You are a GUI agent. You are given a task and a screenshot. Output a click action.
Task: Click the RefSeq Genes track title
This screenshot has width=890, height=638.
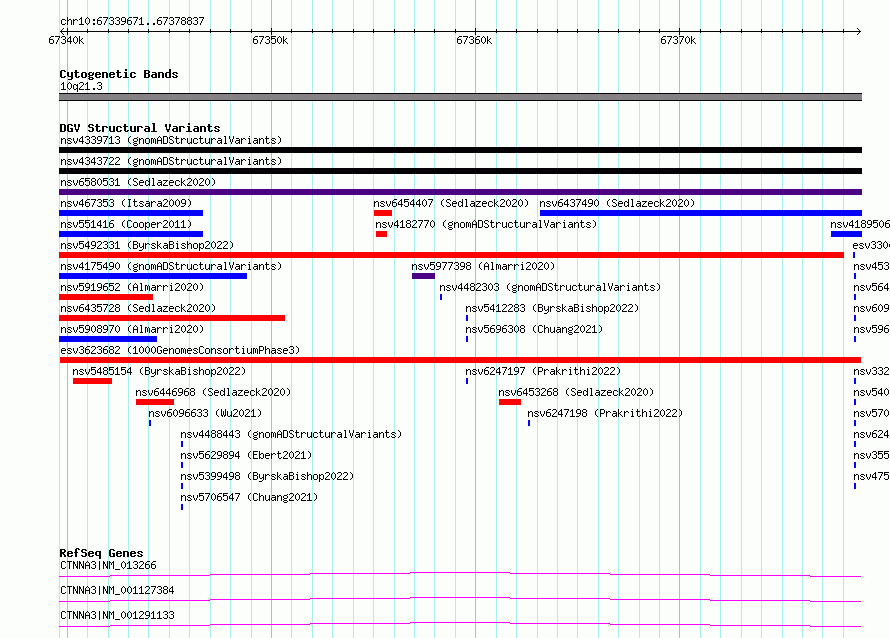101,553
